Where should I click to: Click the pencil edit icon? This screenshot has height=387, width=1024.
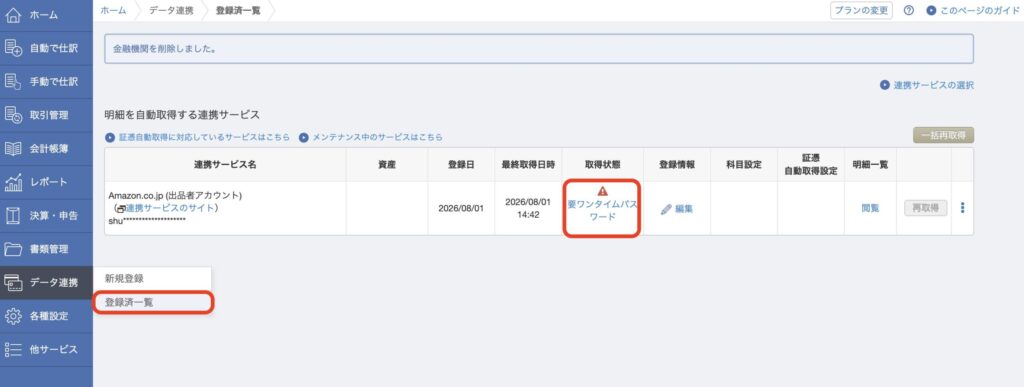[666, 209]
